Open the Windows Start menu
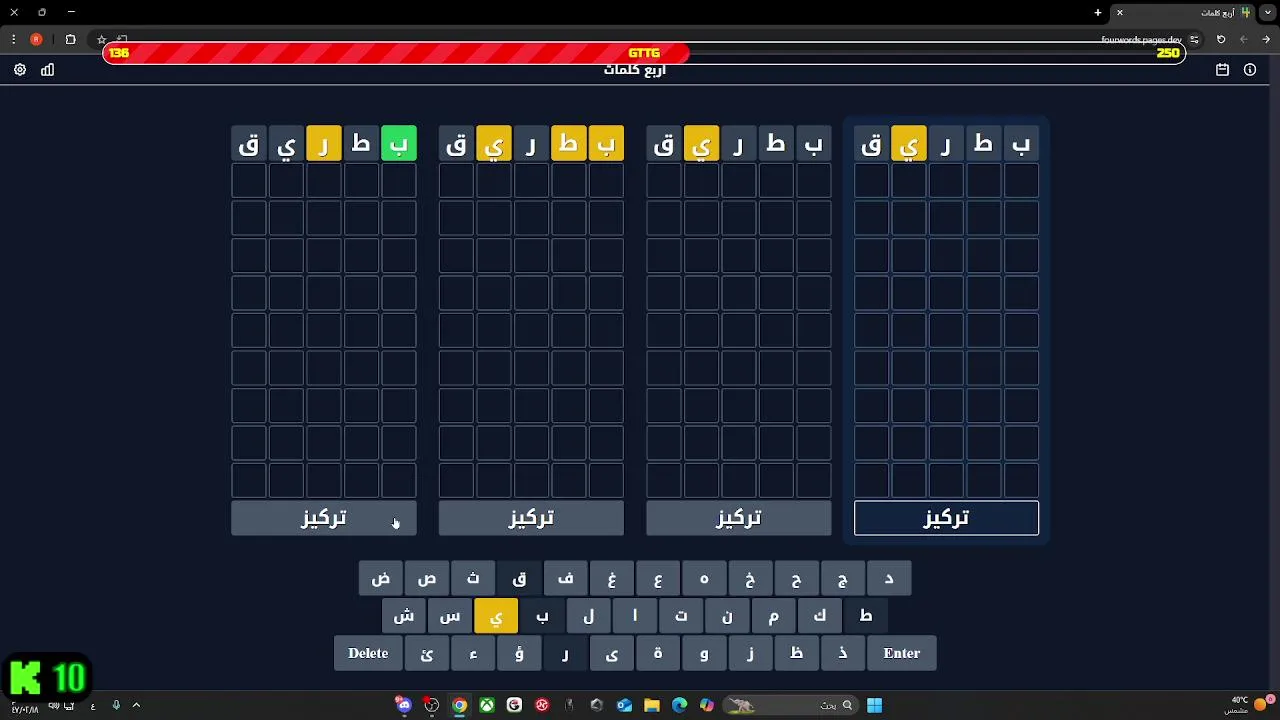 click(874, 705)
